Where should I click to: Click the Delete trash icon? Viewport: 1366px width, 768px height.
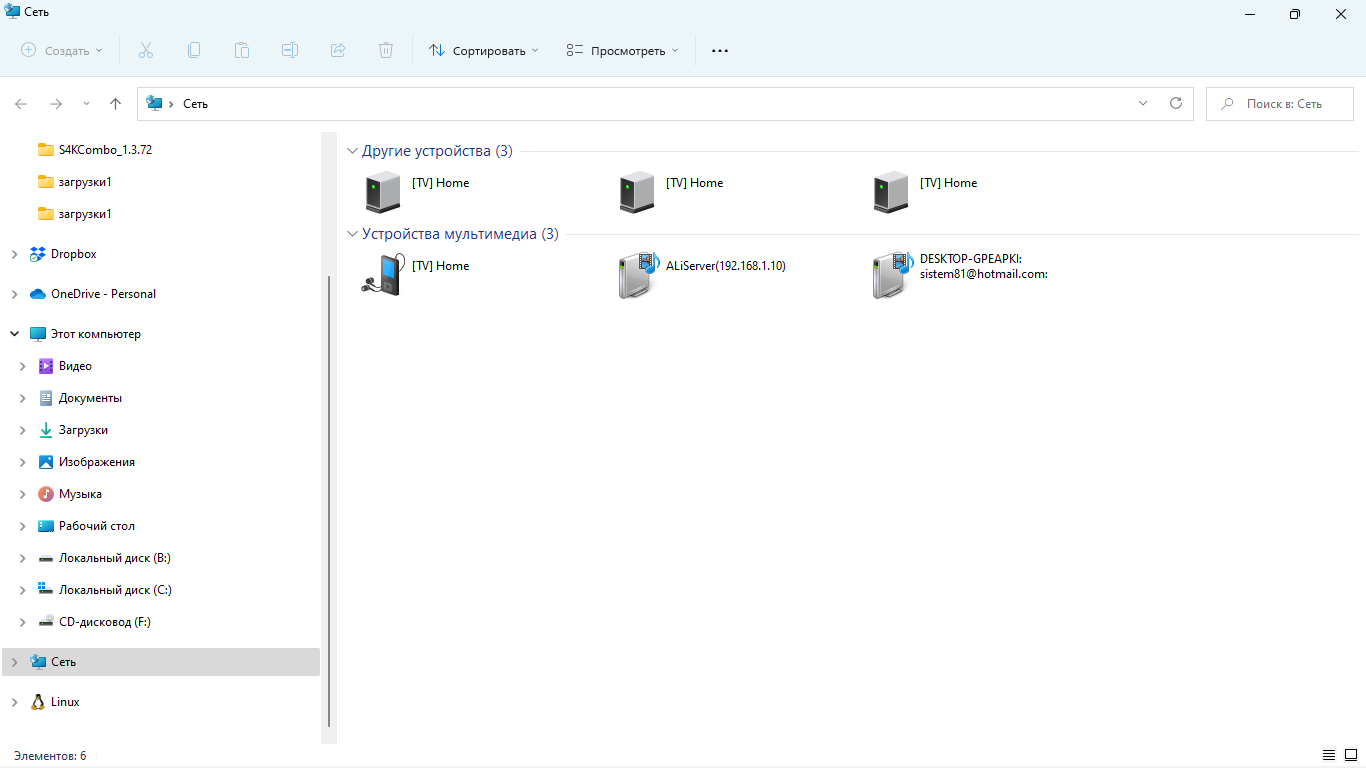pyautogui.click(x=386, y=50)
